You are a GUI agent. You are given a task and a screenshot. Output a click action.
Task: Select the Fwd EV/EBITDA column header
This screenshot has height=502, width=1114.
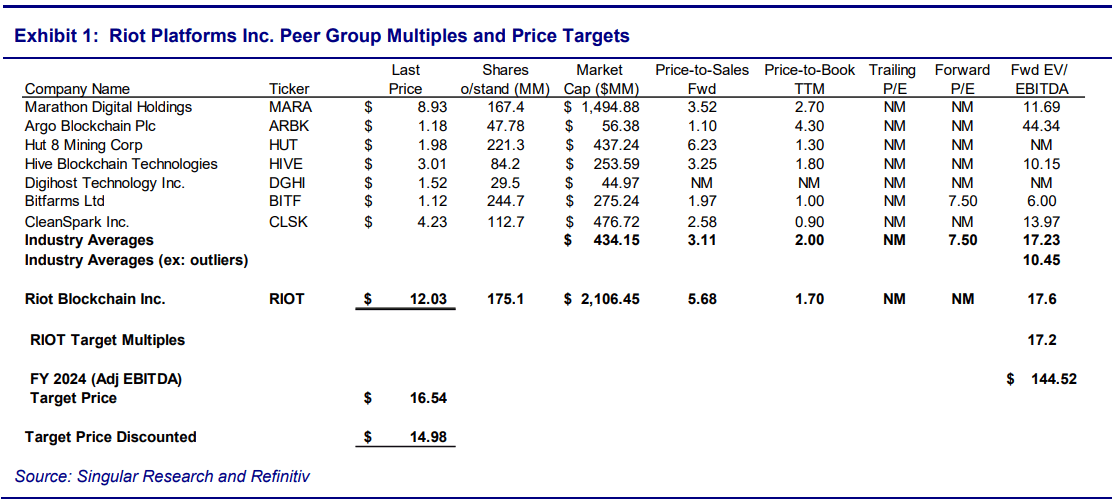point(1040,79)
